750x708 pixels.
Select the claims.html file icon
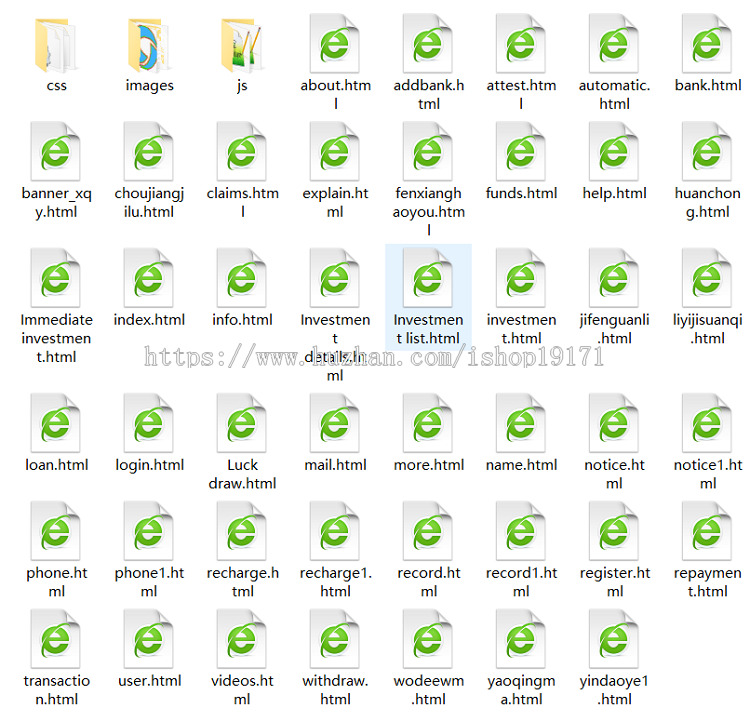click(242, 152)
